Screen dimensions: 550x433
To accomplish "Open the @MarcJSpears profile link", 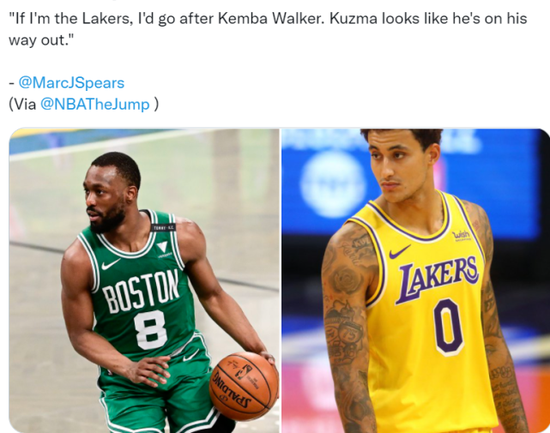I will [x=71, y=83].
